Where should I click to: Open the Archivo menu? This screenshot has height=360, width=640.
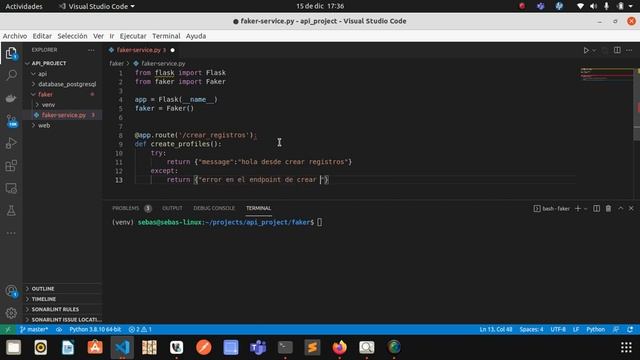pyautogui.click(x=15, y=36)
